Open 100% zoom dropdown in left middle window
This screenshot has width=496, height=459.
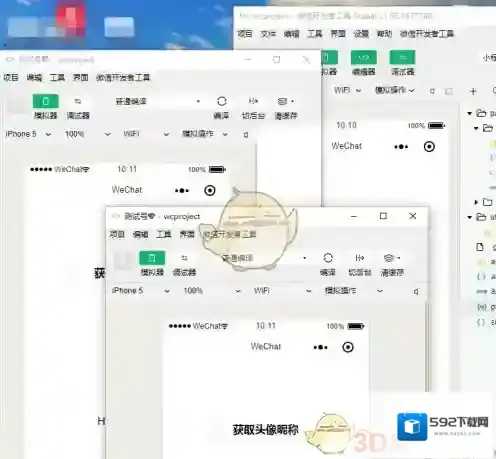[x=88, y=134]
